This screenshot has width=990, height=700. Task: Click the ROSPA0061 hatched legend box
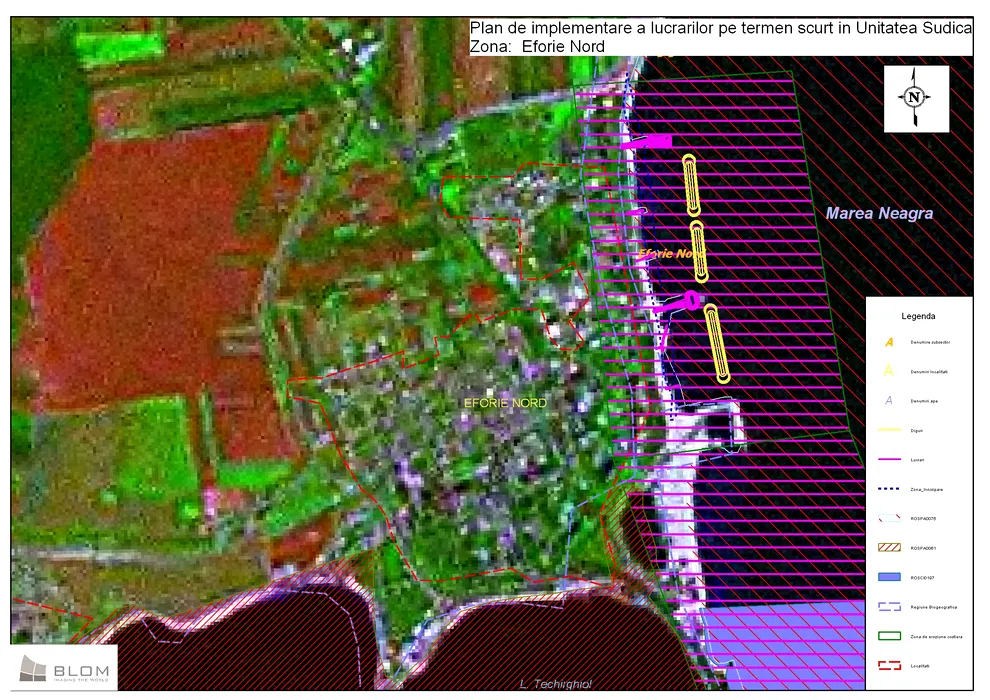click(x=889, y=547)
